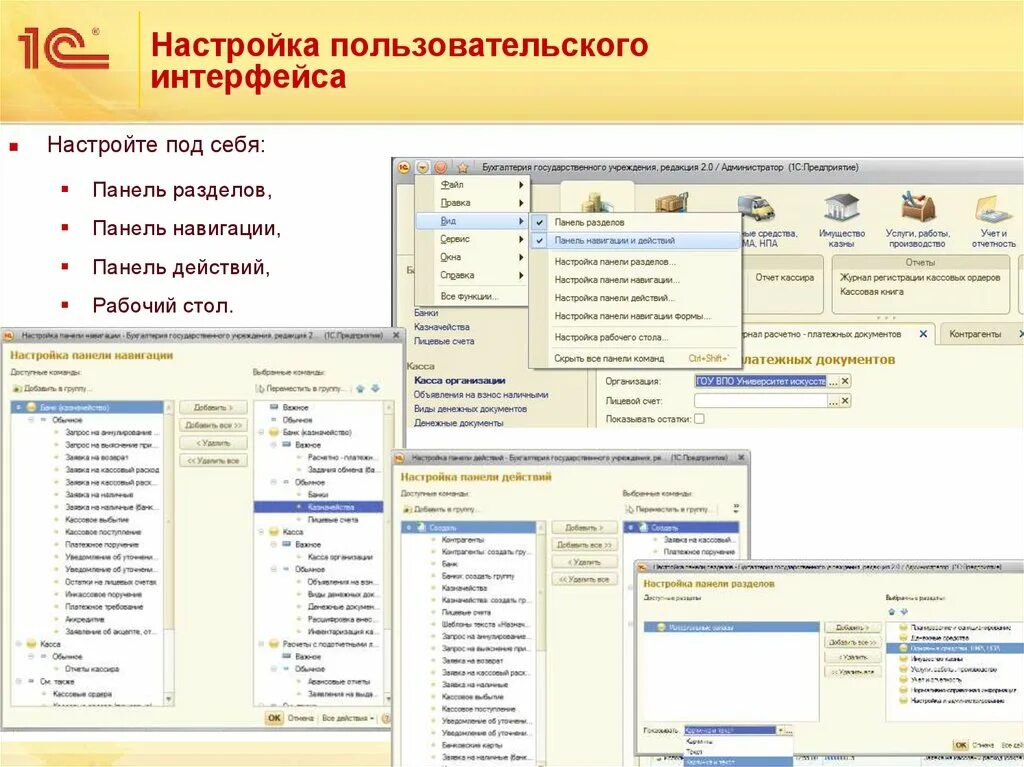This screenshot has height=767, width=1024.
Task: Clear the Лицевой счет field with X
Action: (x=845, y=400)
